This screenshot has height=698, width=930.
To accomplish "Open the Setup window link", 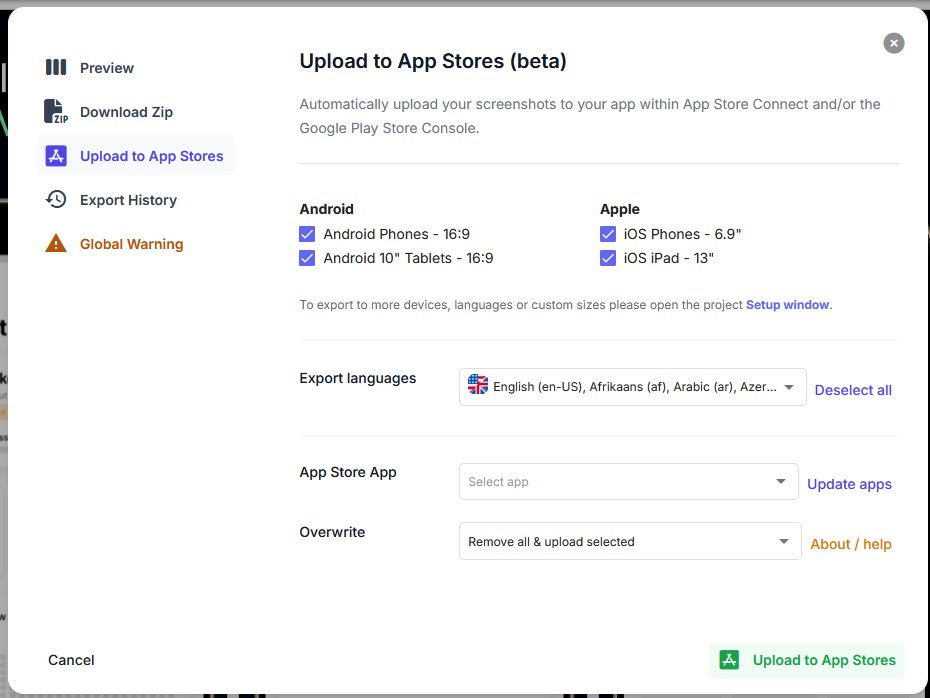I will [788, 305].
